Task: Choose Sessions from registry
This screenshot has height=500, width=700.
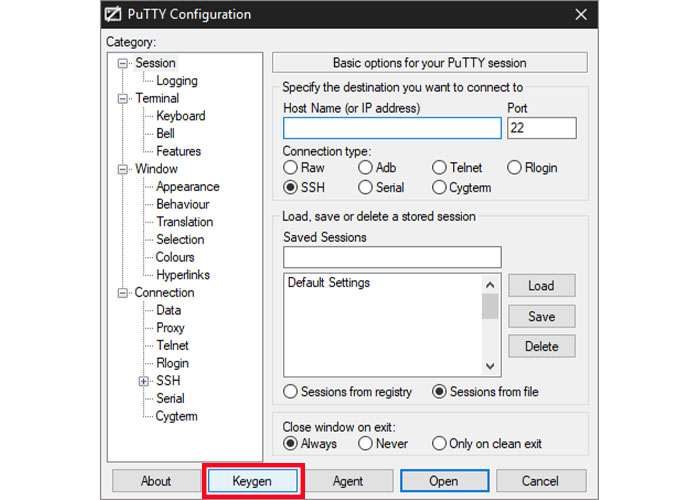Action: tap(290, 392)
